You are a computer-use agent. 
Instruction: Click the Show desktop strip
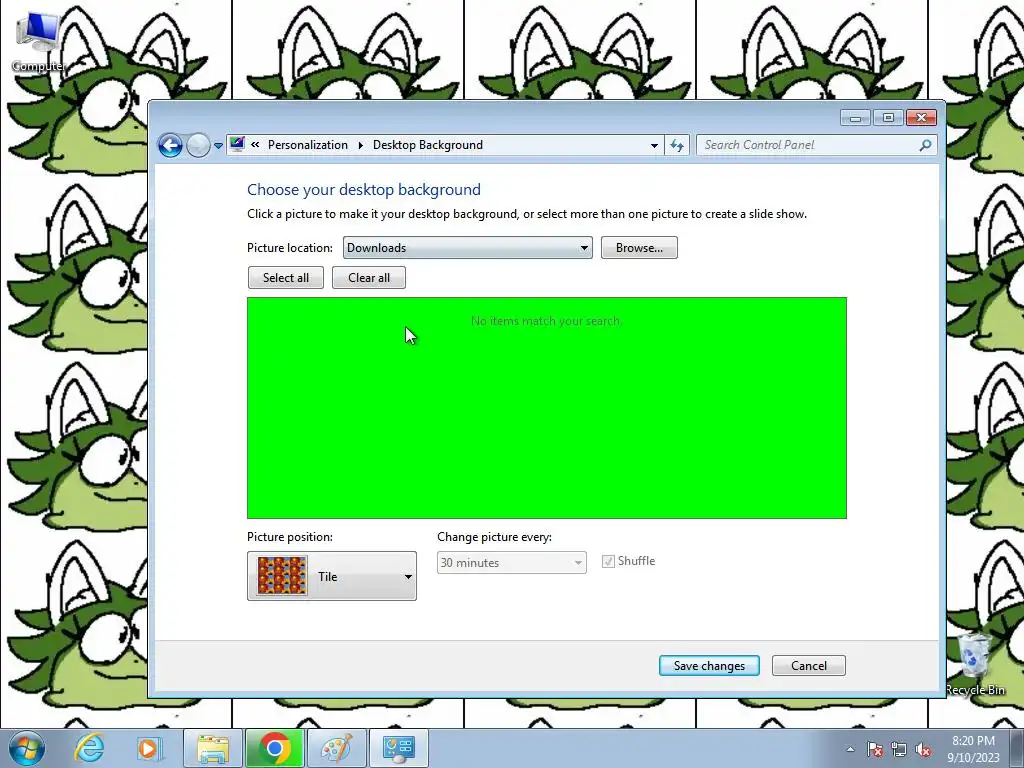pos(1018,748)
